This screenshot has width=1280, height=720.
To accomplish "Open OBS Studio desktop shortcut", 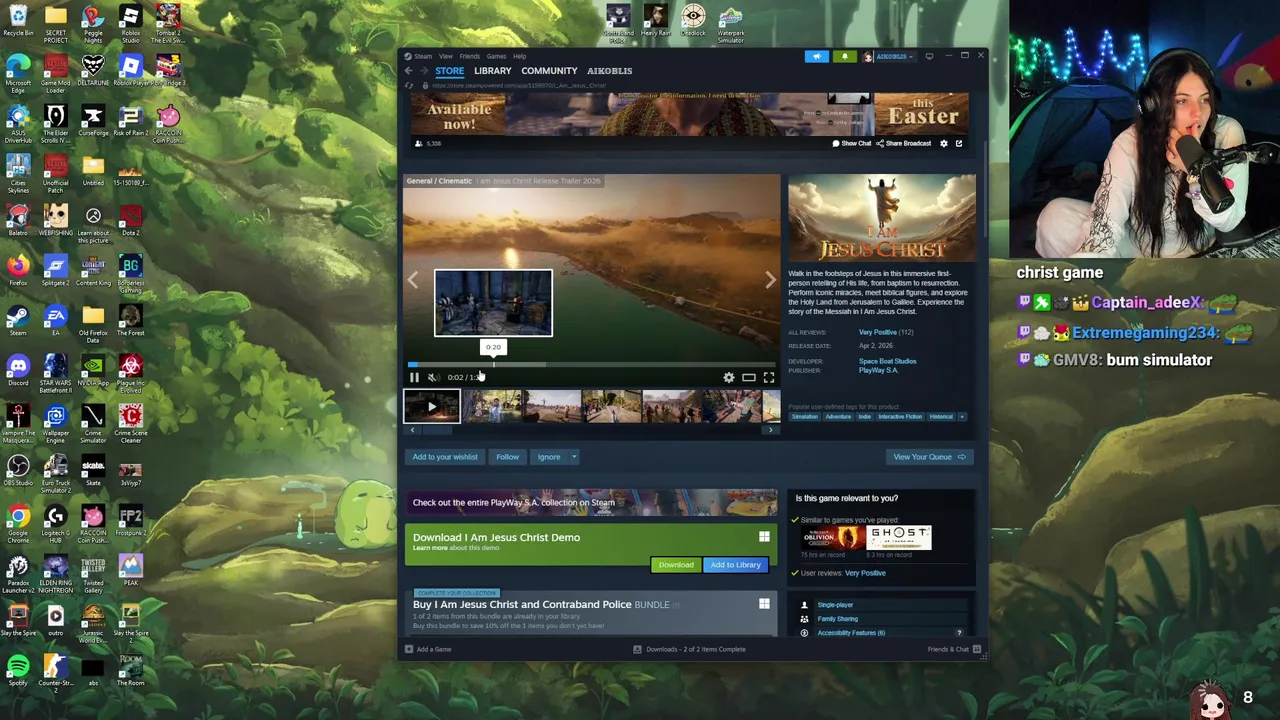I will (x=18, y=469).
